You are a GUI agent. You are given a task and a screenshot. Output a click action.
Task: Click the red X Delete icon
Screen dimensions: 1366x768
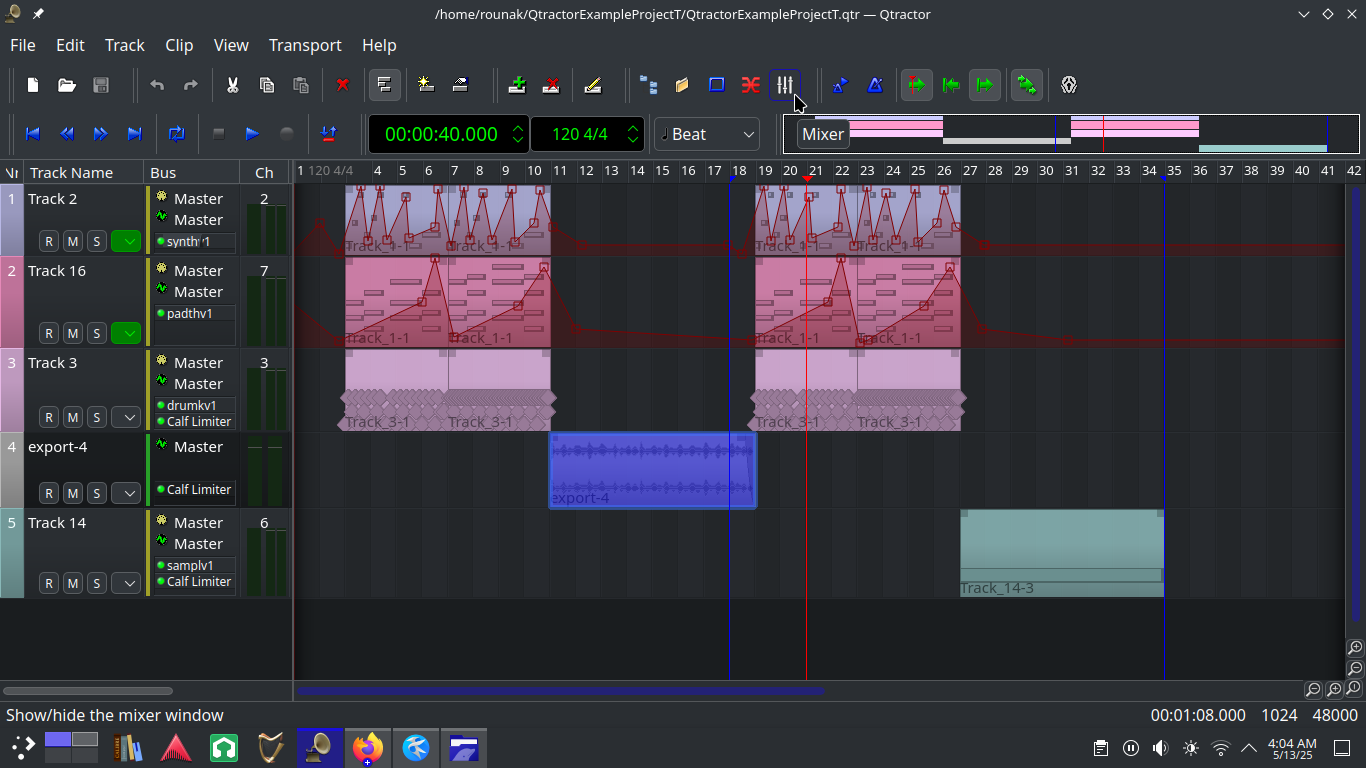[343, 85]
